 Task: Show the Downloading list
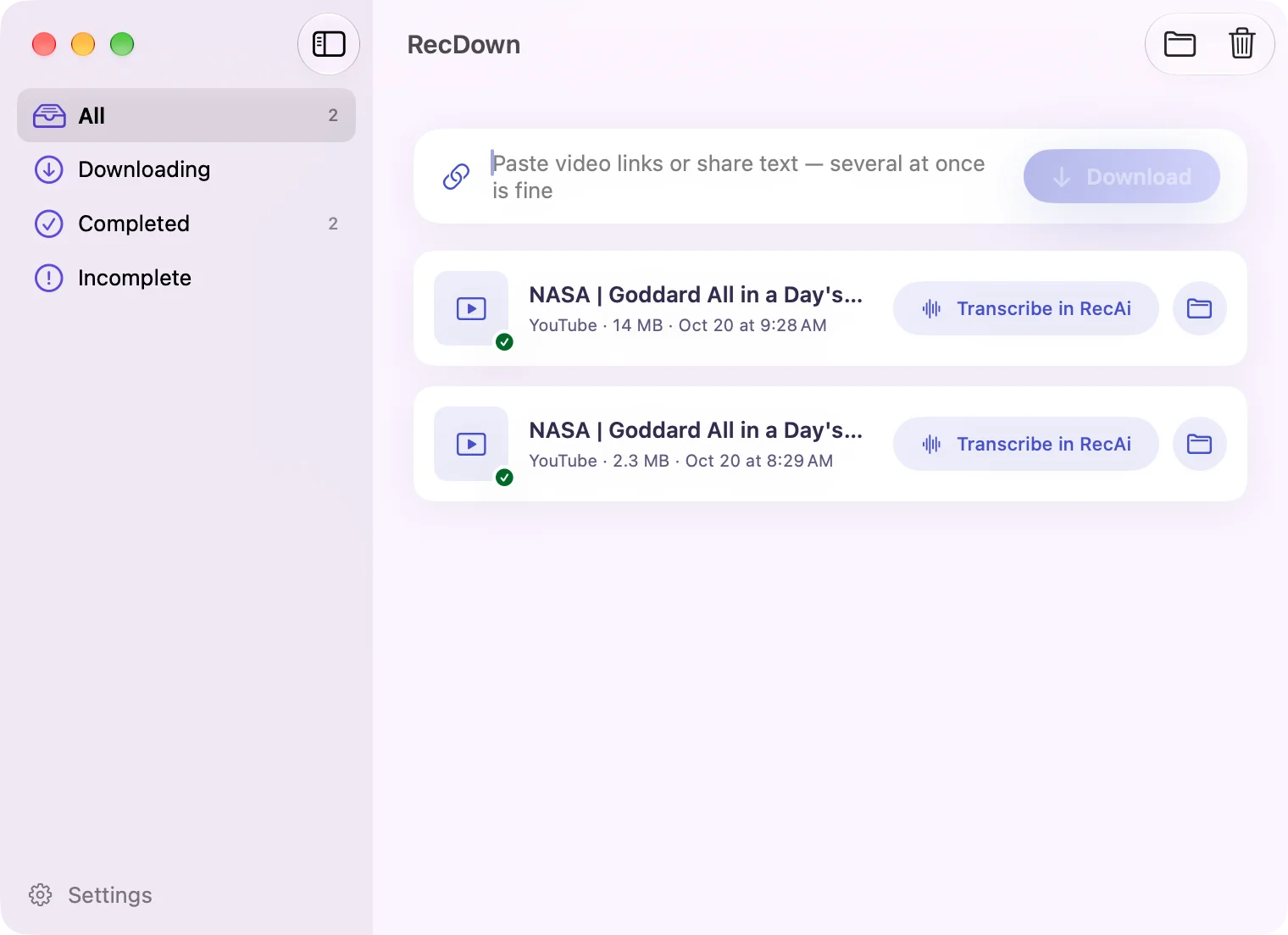coord(186,169)
